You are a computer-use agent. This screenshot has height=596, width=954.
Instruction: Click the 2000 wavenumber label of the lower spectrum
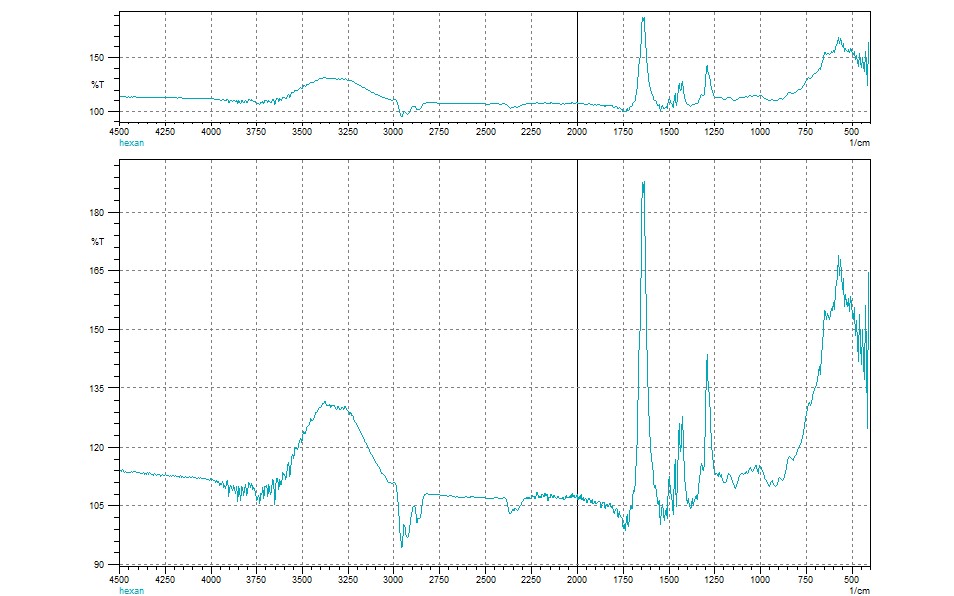[577, 580]
